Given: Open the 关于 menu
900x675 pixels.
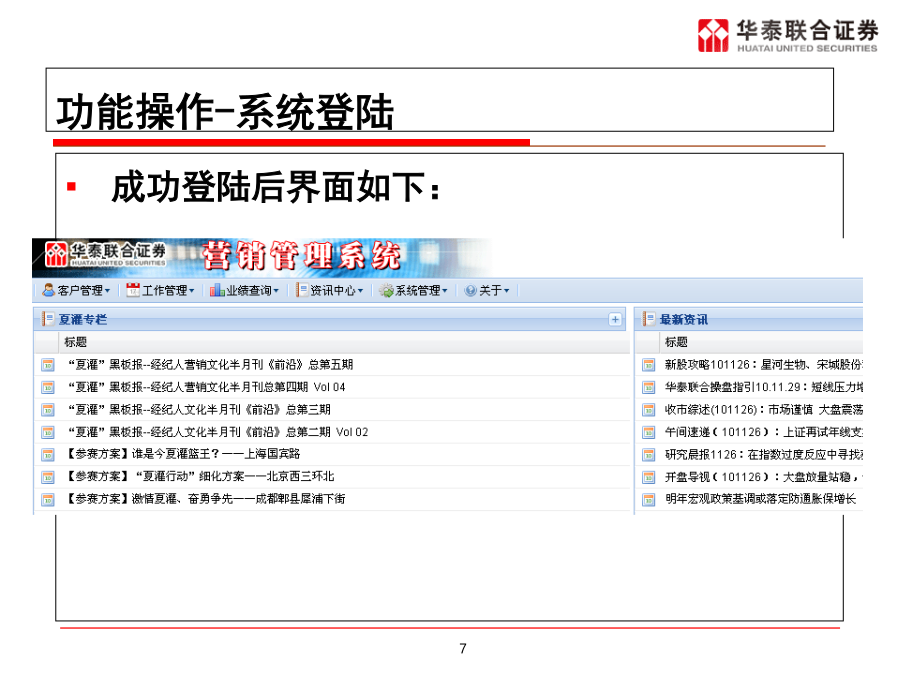Looking at the screenshot, I should coord(487,291).
